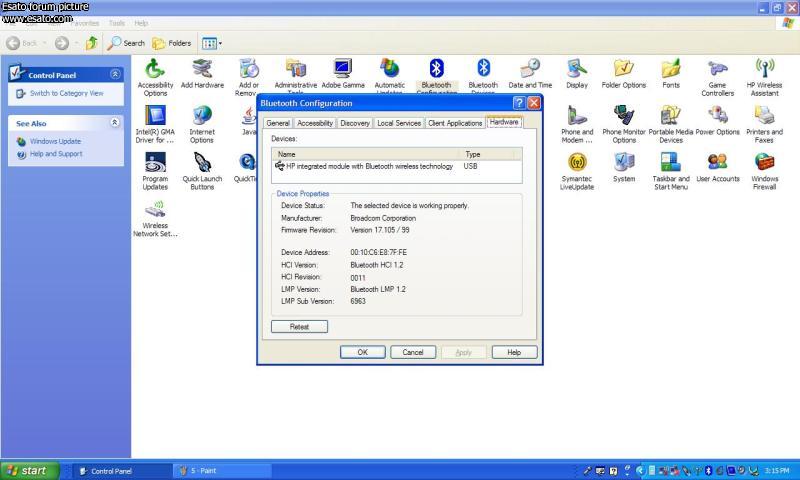
Task: Collapse the Control Panel sidebar section
Action: [x=114, y=75]
